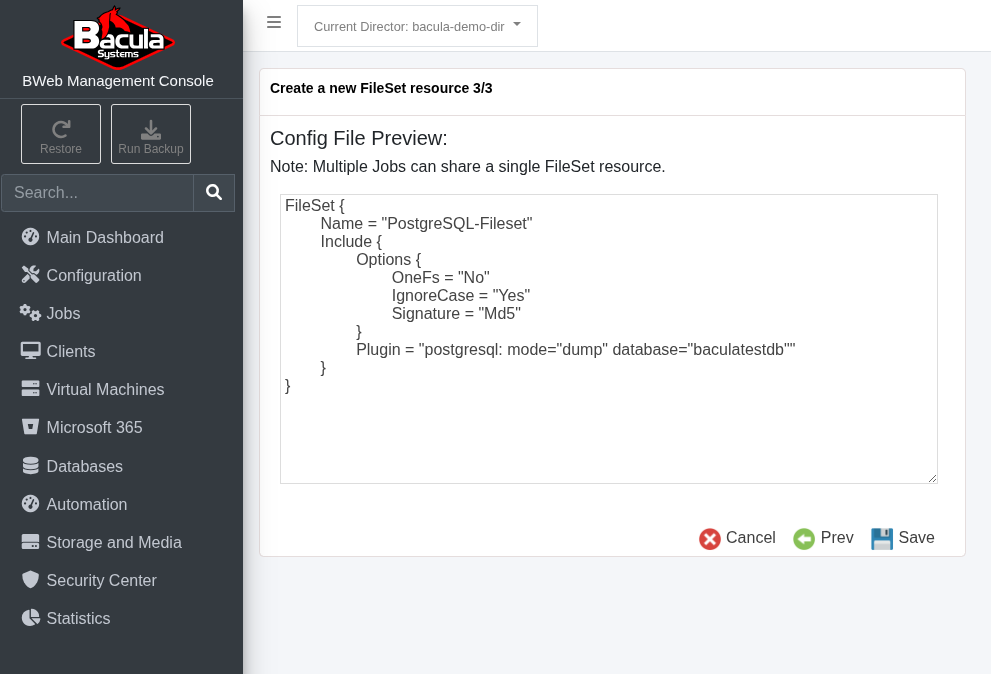Click the Virtual Machines server icon
Screen dimensions: 991x674
point(30,389)
